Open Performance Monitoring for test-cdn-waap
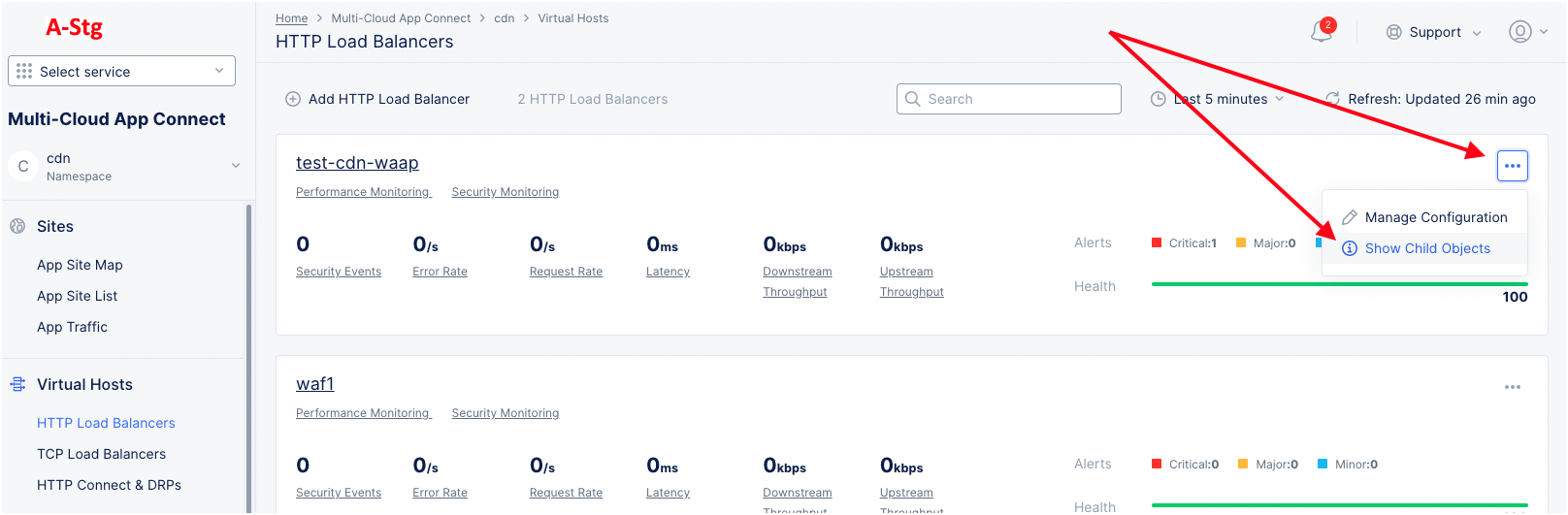This screenshot has width=1568, height=515. [363, 192]
